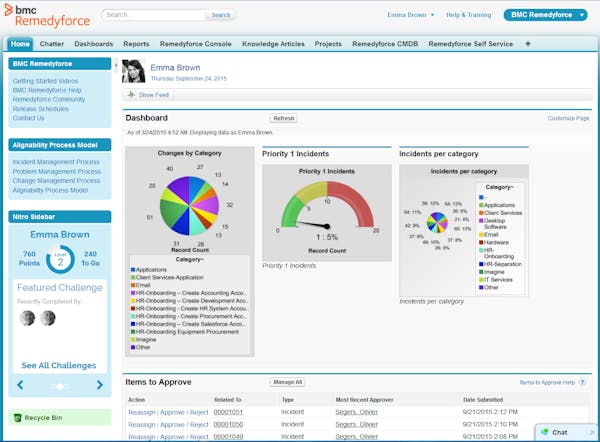Open approver Segers, Olivier for 00001051

[357, 412]
